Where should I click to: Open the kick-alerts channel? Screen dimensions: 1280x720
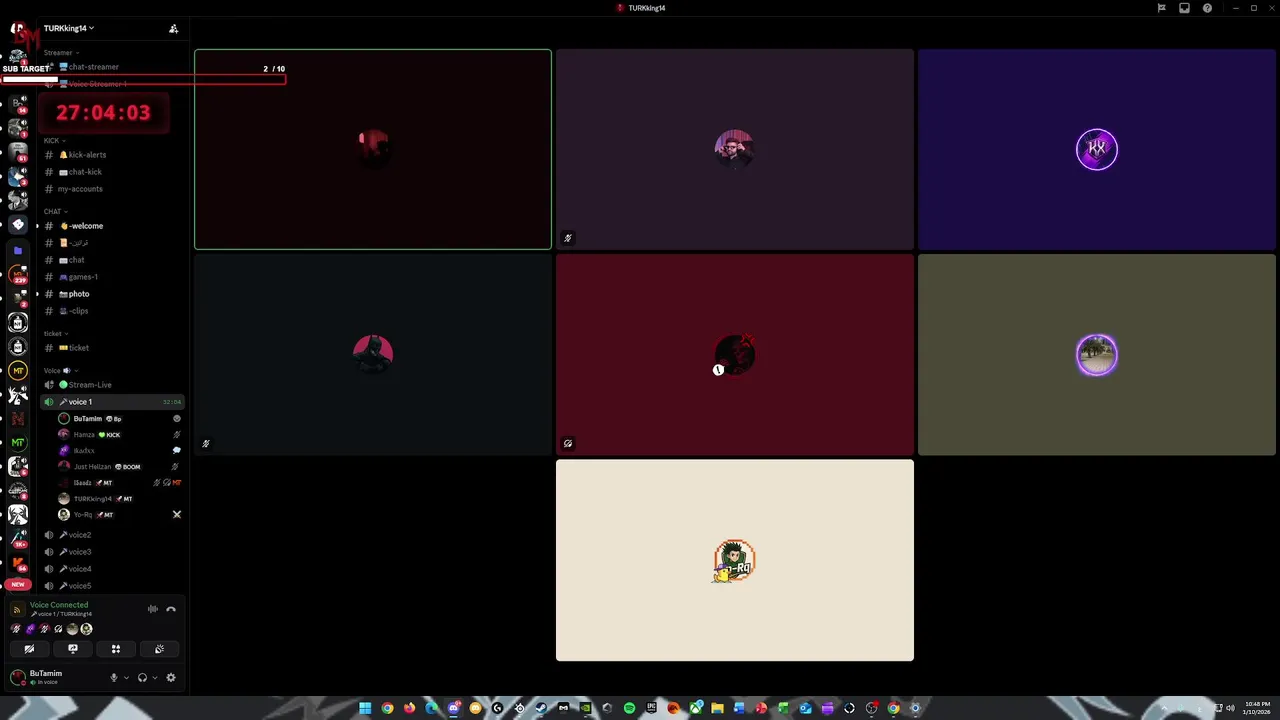112,155
